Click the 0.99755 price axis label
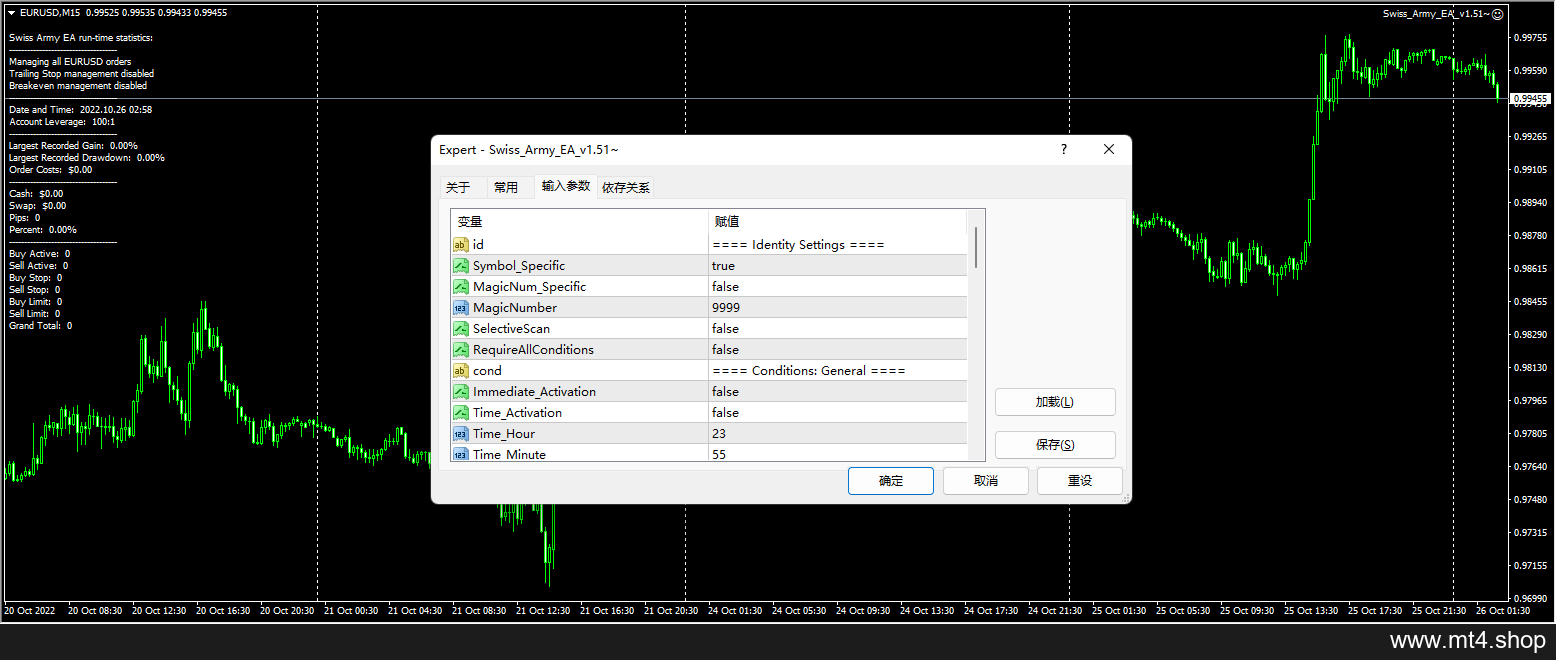This screenshot has height=660, width=1556. 1531,37
